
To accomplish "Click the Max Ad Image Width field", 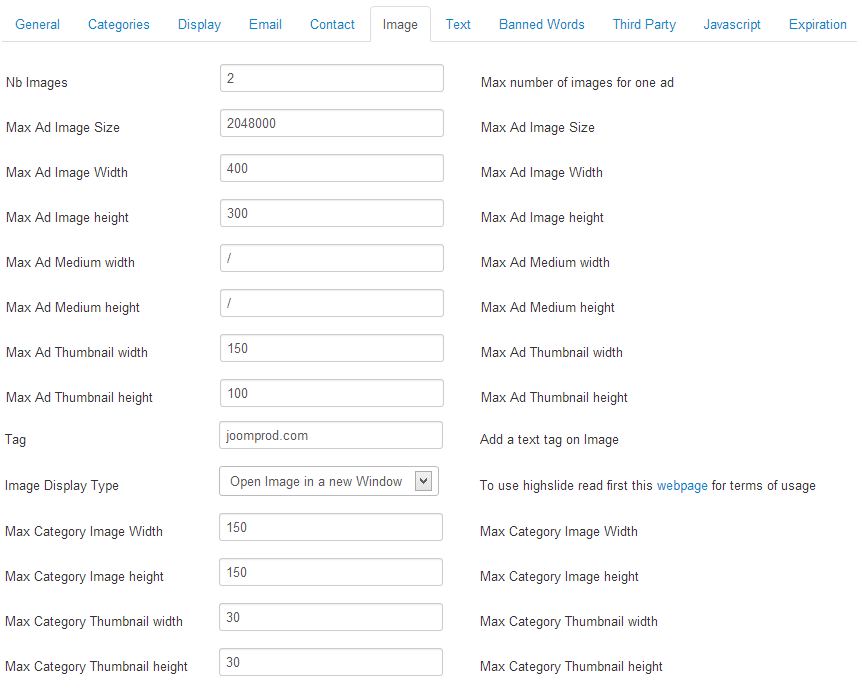I will [x=331, y=168].
